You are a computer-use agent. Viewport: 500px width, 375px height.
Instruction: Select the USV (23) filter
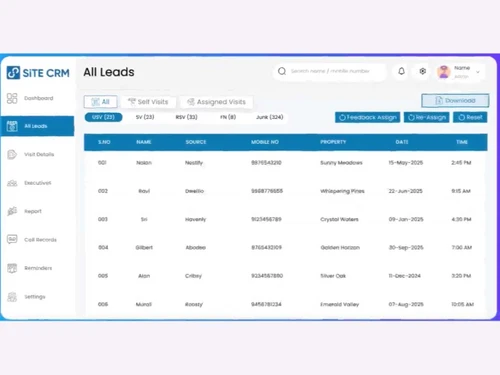click(x=103, y=117)
